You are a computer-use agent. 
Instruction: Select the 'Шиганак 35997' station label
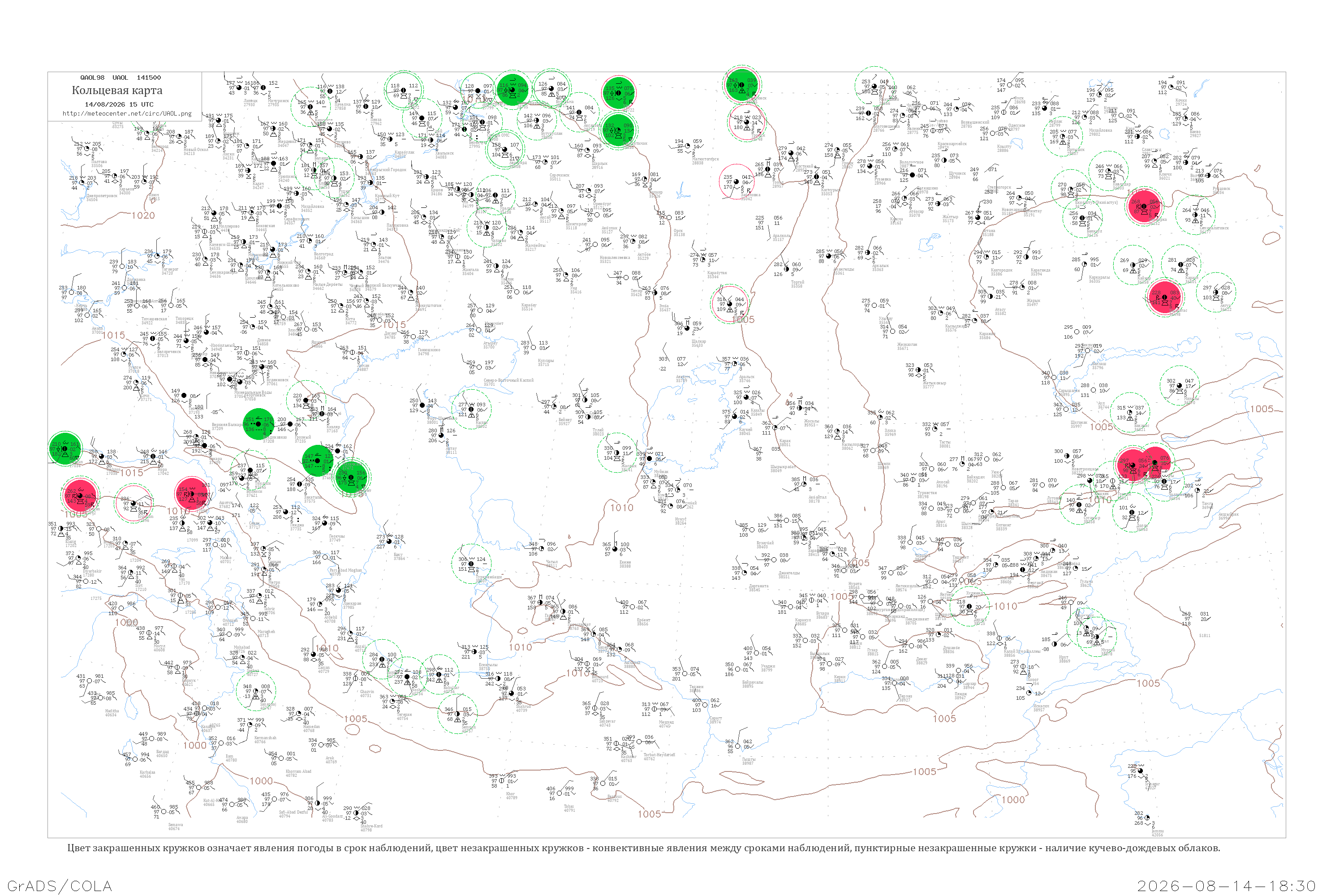pyautogui.click(x=1079, y=425)
